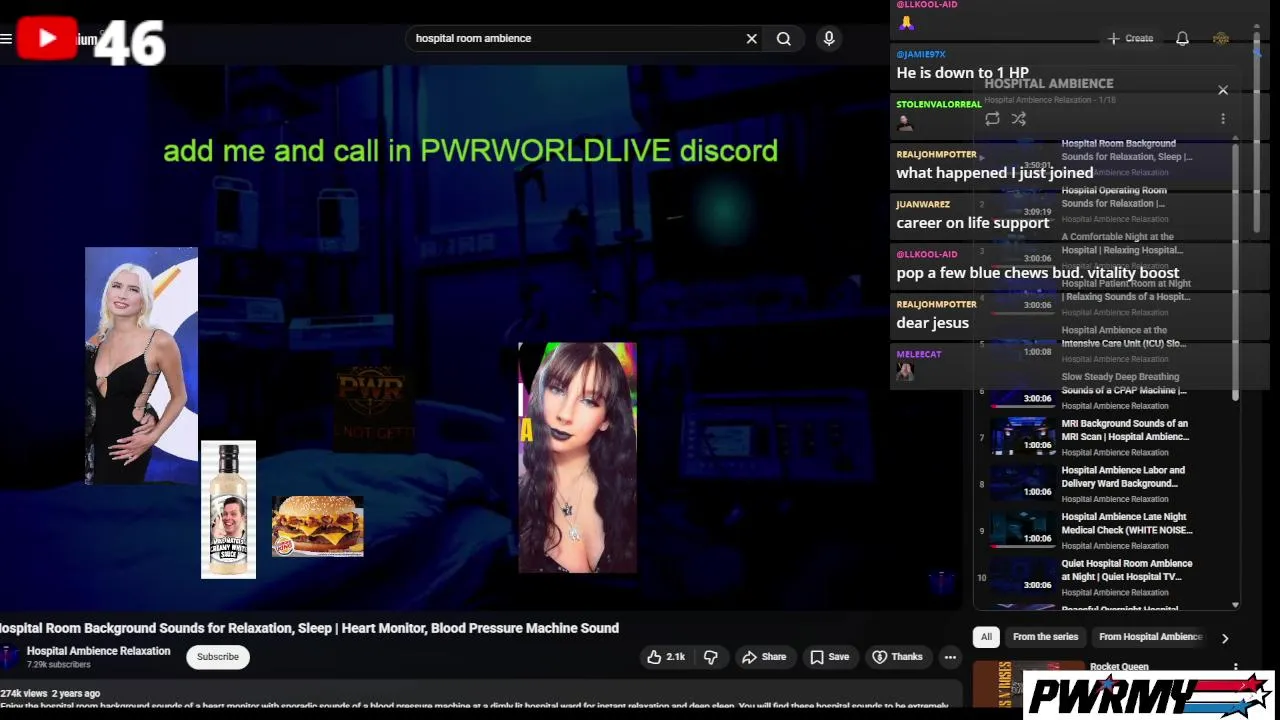Click the playlist vertical scrollbar thumb

[x=1235, y=270]
